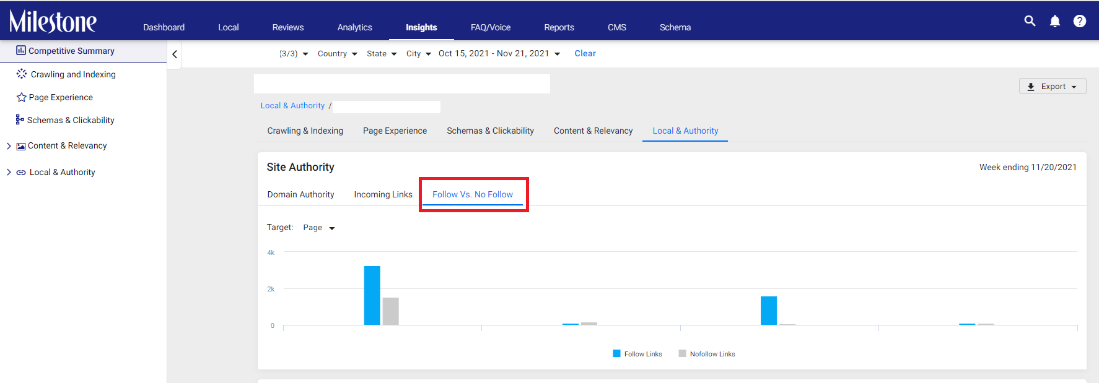Collapse the sidebar with the left chevron
This screenshot has height=383, width=1099.
click(x=175, y=54)
